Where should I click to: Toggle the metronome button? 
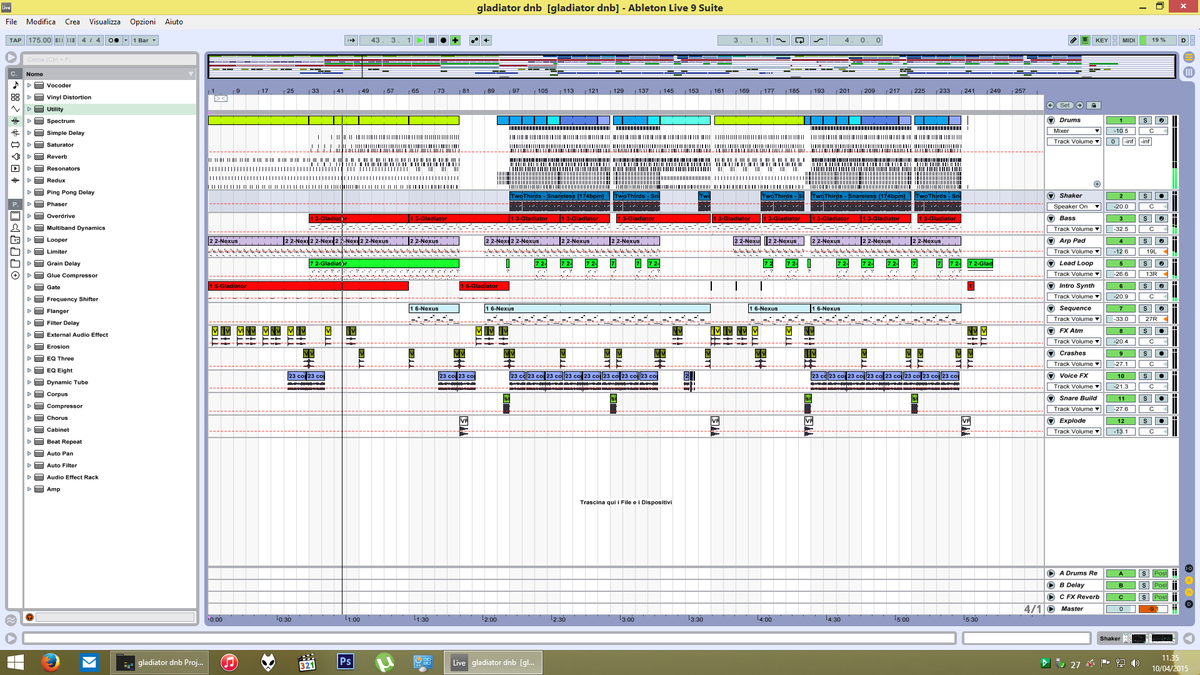coord(115,40)
